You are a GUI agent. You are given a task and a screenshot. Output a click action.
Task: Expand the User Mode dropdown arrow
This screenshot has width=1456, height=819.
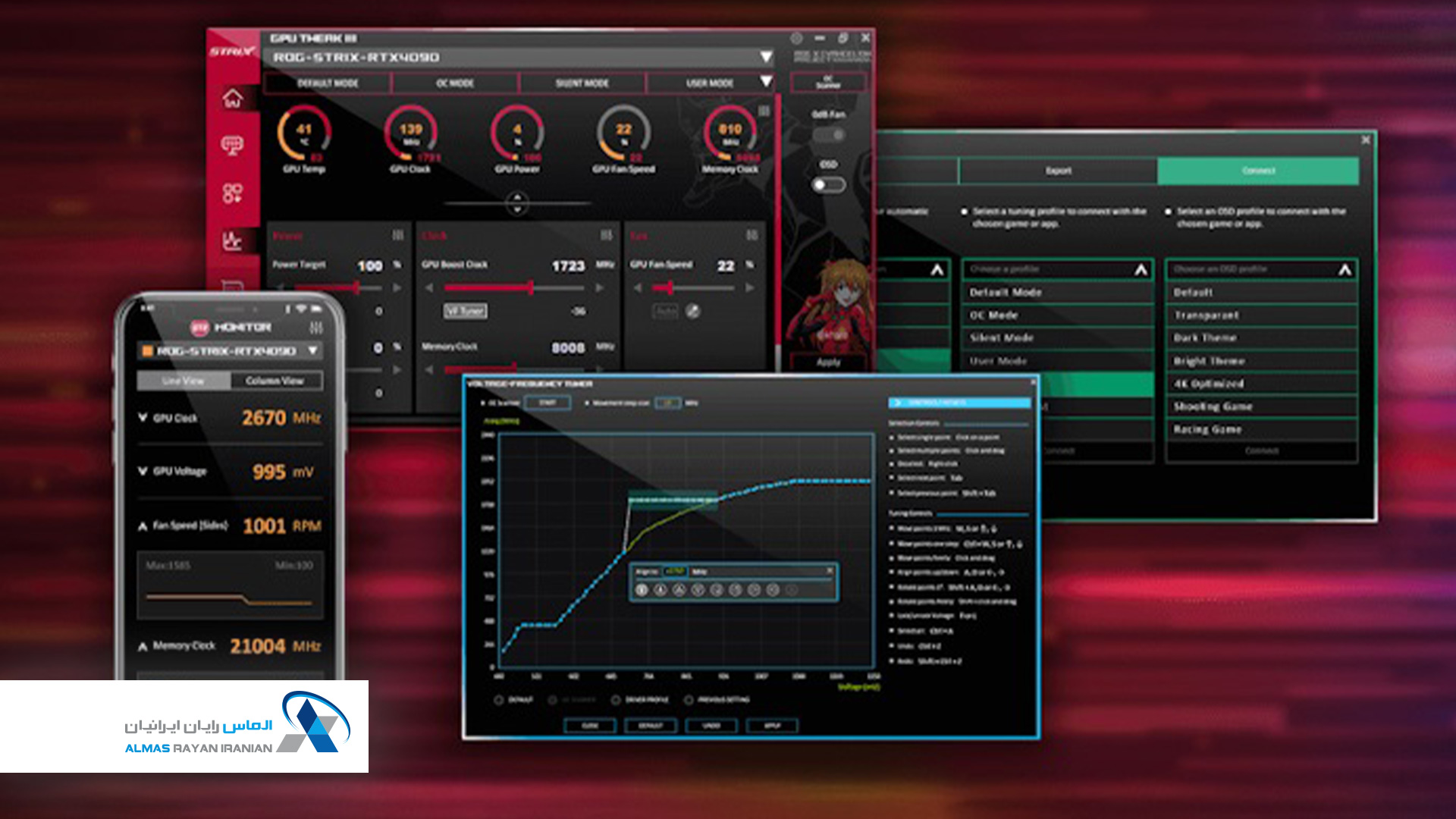pyautogui.click(x=766, y=81)
